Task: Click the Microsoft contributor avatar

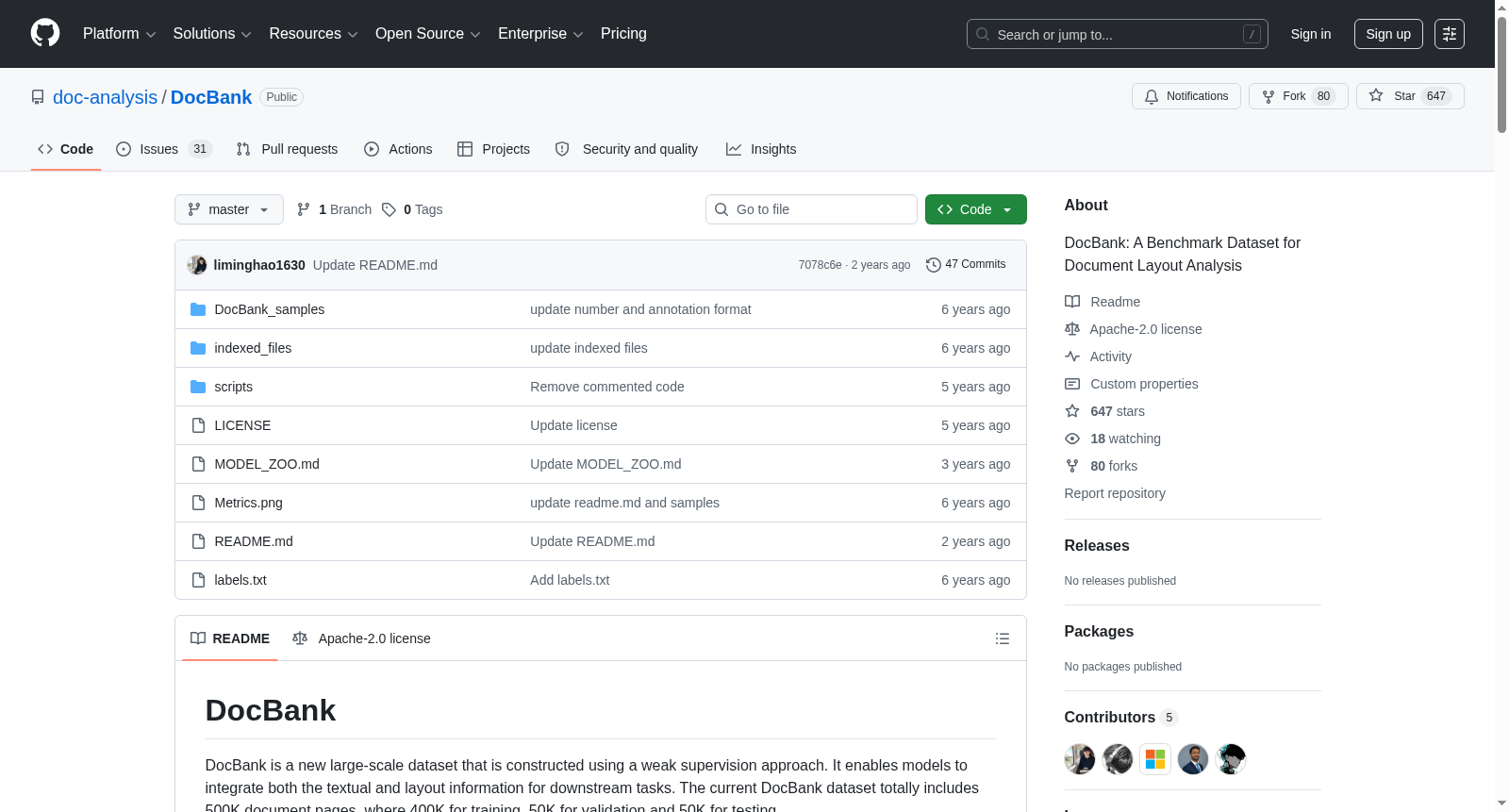Action: point(1155,759)
